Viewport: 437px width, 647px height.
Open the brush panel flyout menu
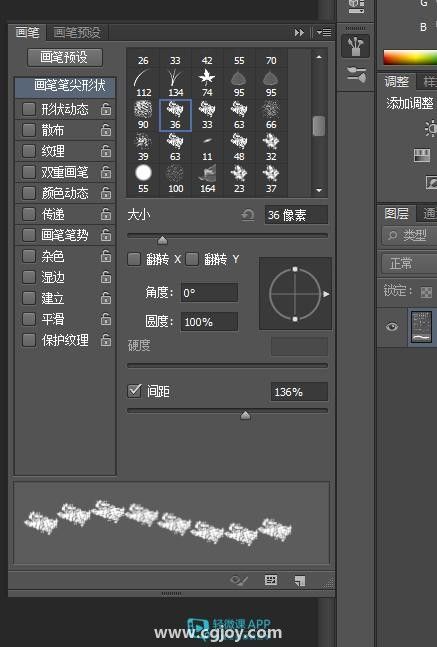tap(324, 32)
